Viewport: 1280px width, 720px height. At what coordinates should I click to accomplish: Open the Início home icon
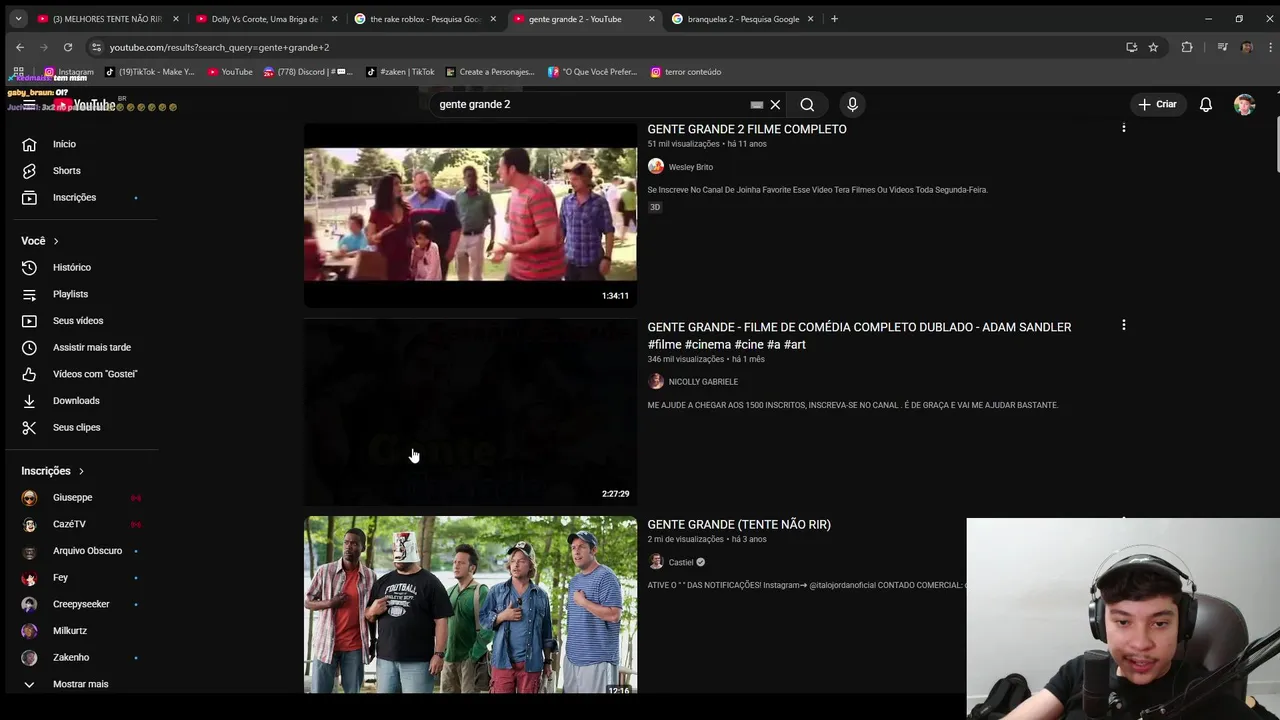tap(29, 144)
